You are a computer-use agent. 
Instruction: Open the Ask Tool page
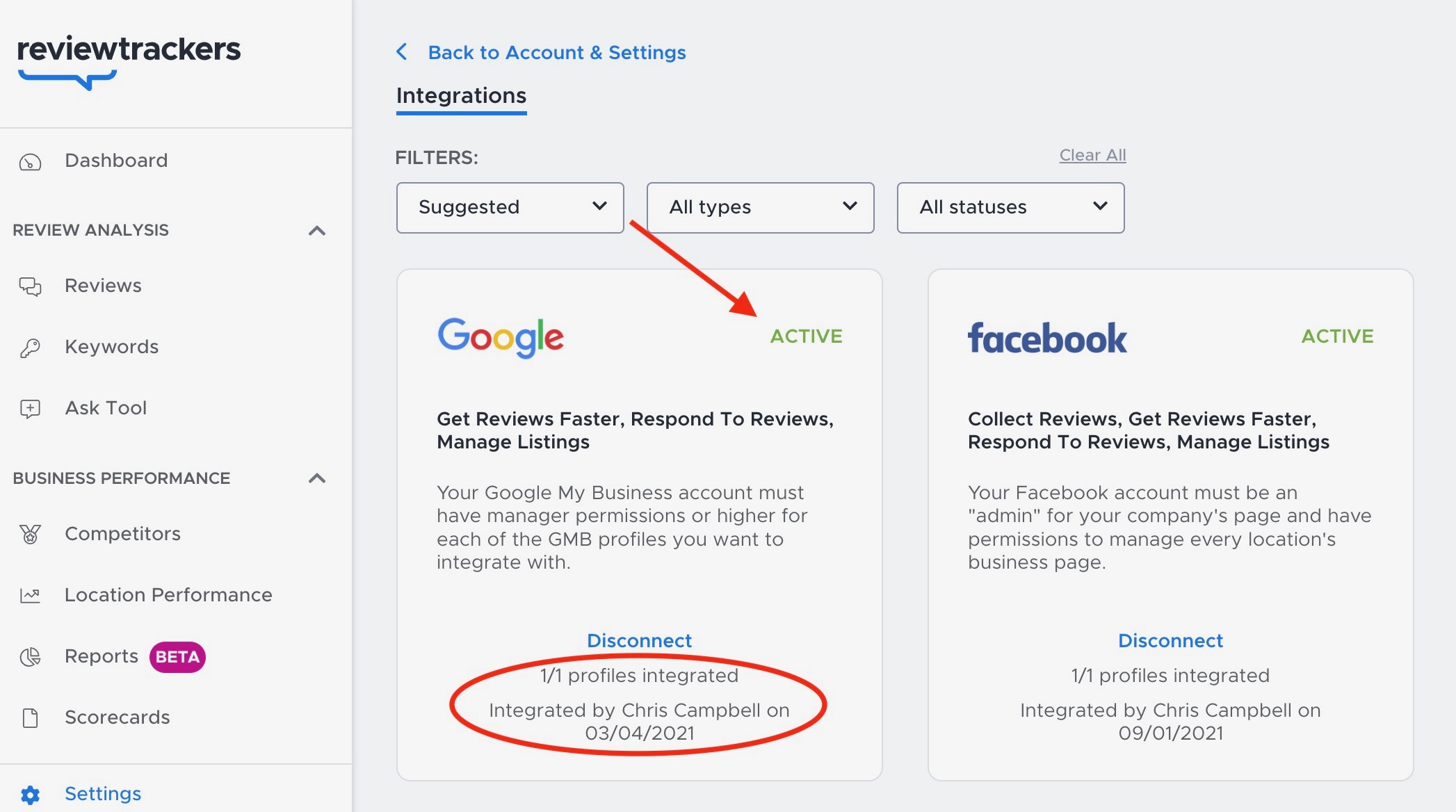pos(106,408)
